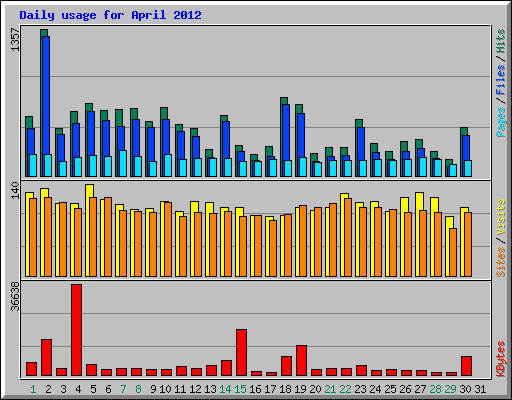This screenshot has width=512, height=400.
Task: Click the Files legend label
Action: point(501,80)
